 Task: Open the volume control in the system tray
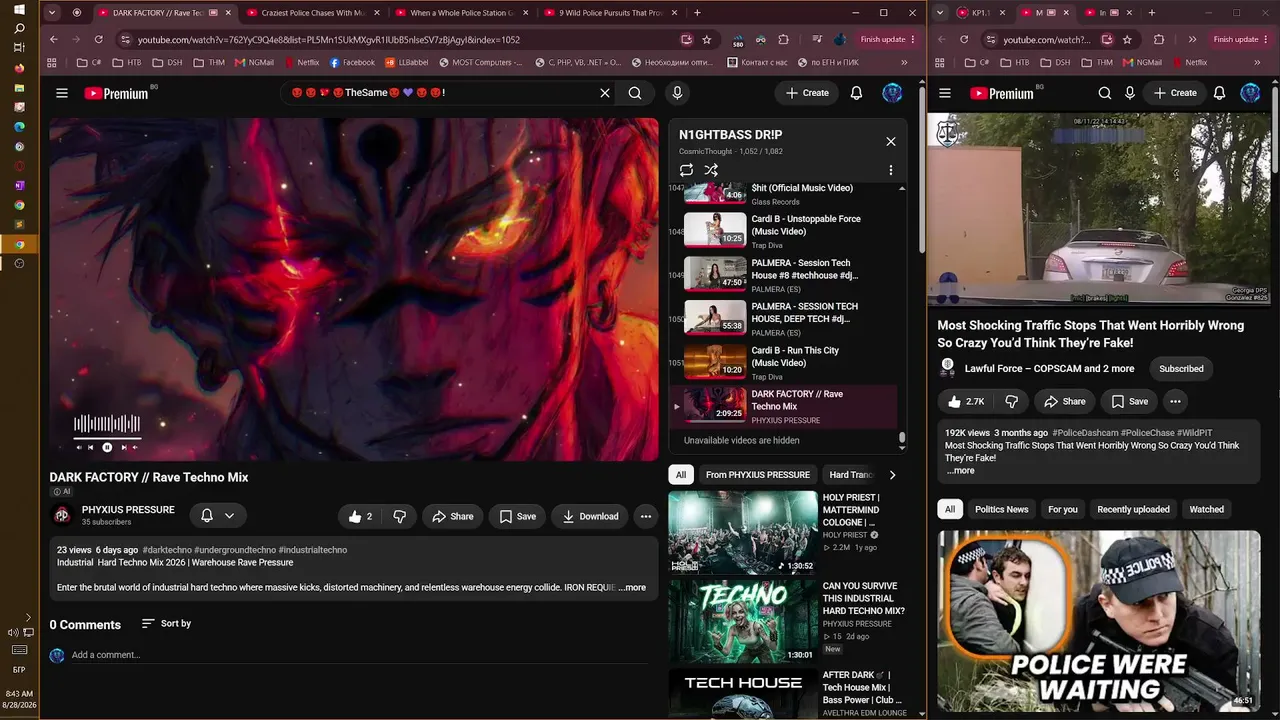point(14,632)
